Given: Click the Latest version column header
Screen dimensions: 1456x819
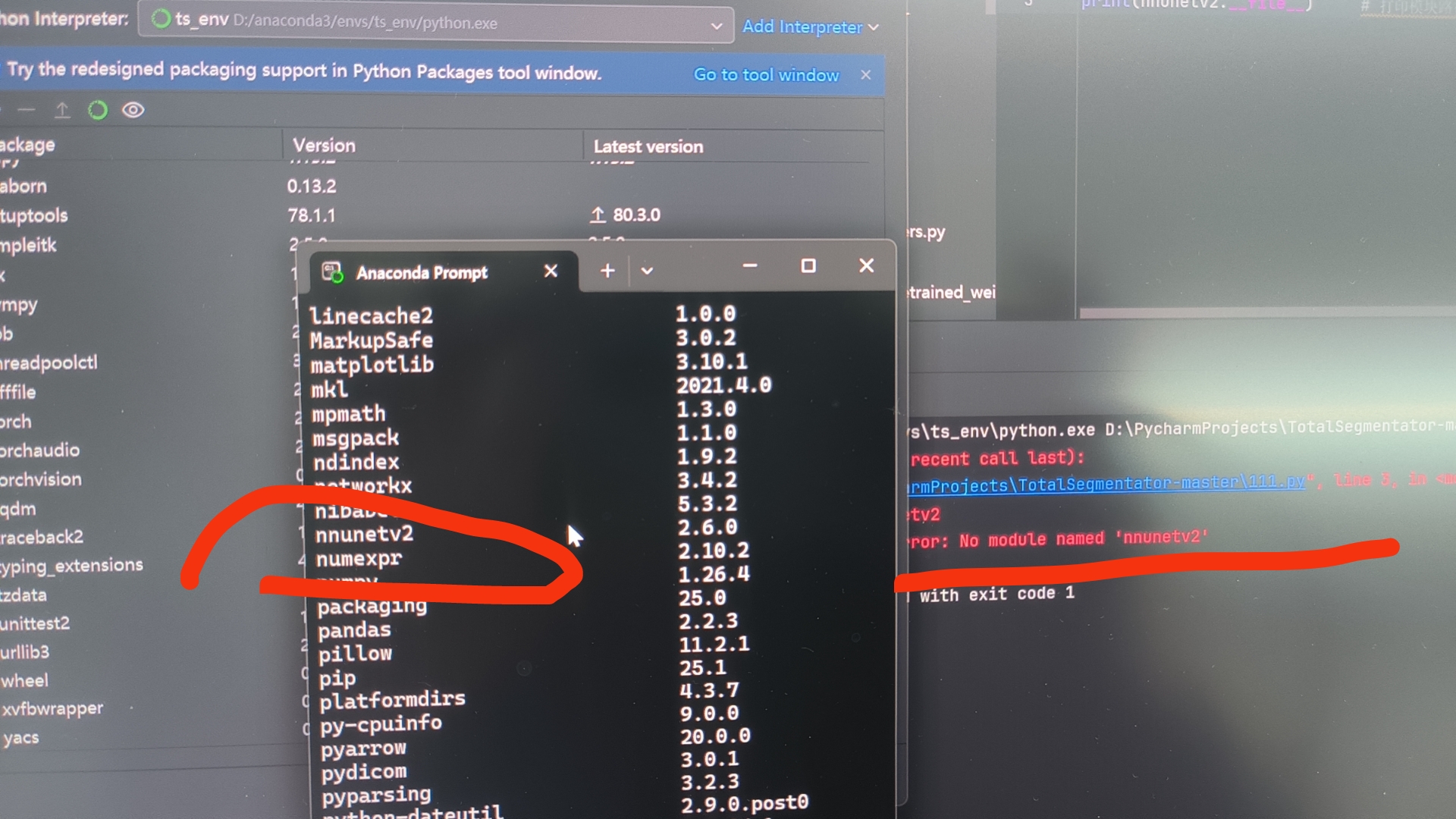Looking at the screenshot, I should point(648,147).
